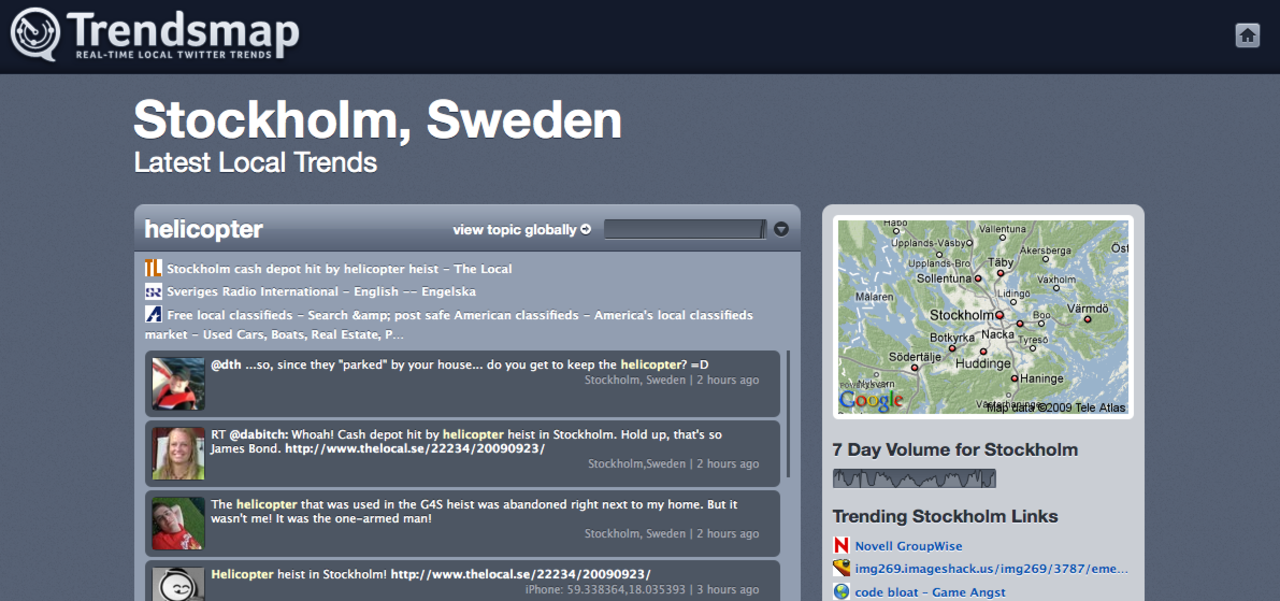
Task: Click the avatar of the Helicopter heist in Stockholm tweet
Action: pos(178,584)
